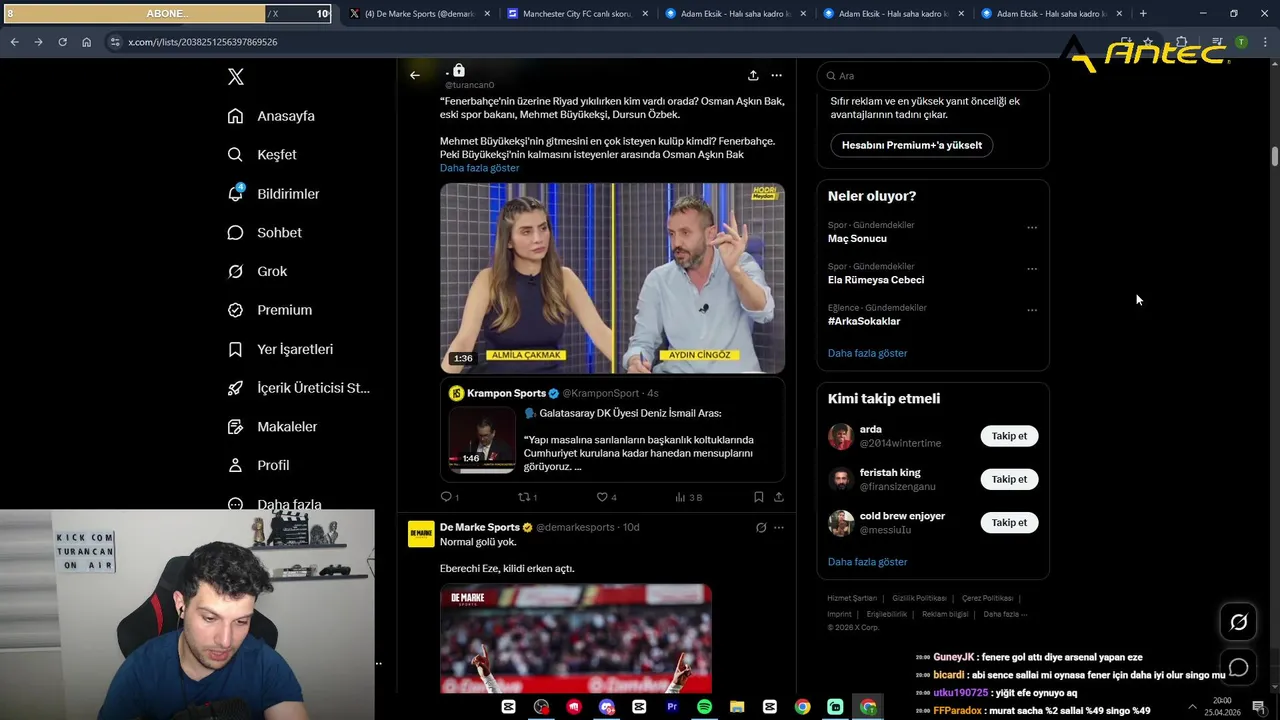
Task: Open Krampon Sports profile name
Action: tap(506, 393)
